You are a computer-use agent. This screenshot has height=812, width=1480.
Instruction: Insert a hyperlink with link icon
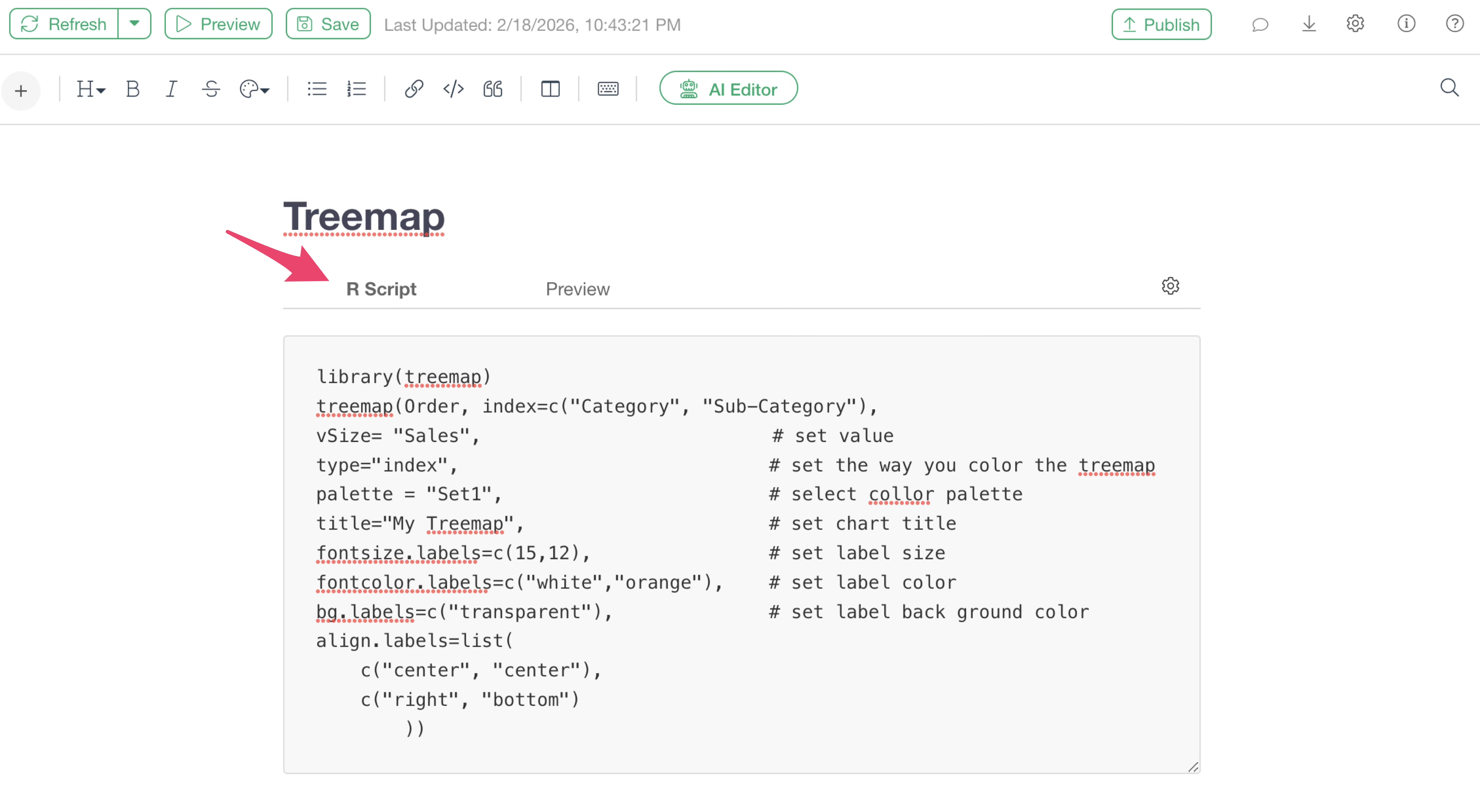tap(414, 89)
